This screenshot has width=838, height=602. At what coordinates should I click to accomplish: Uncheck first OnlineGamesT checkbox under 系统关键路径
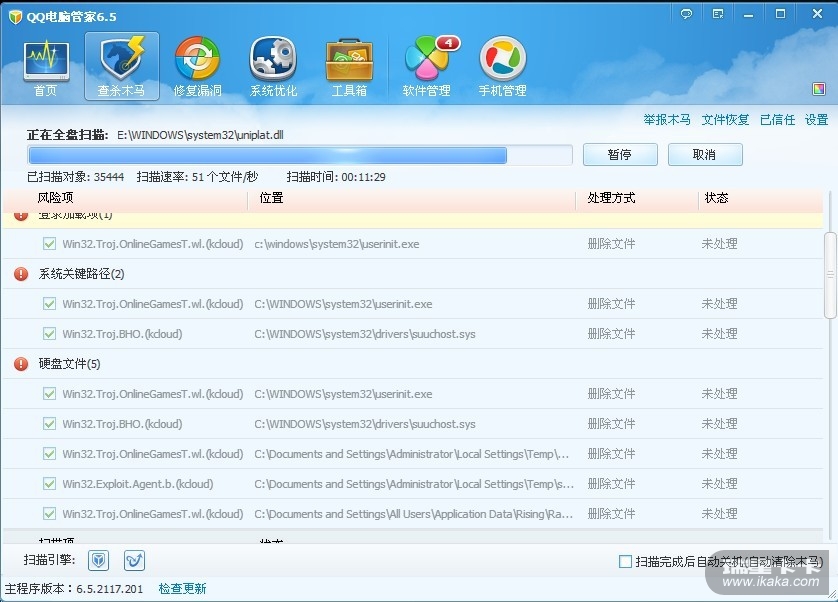pos(49,304)
